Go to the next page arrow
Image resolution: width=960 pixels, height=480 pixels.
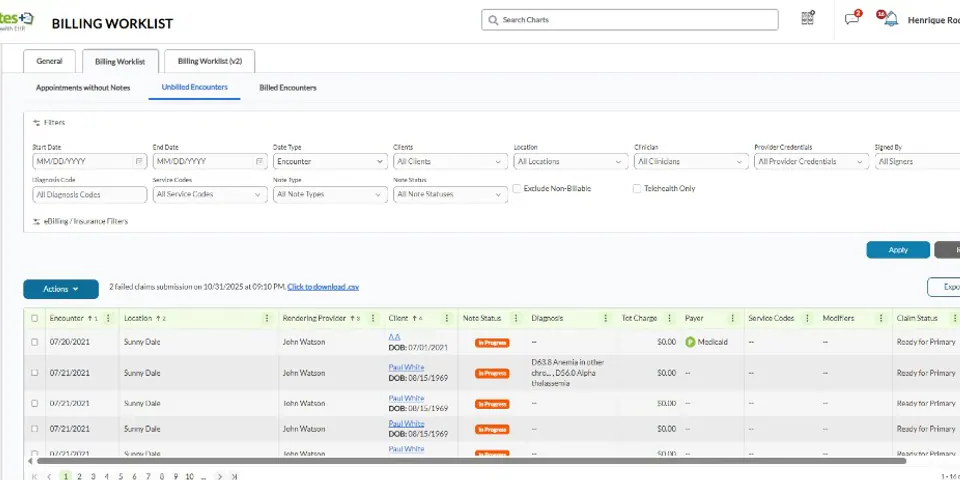point(219,476)
